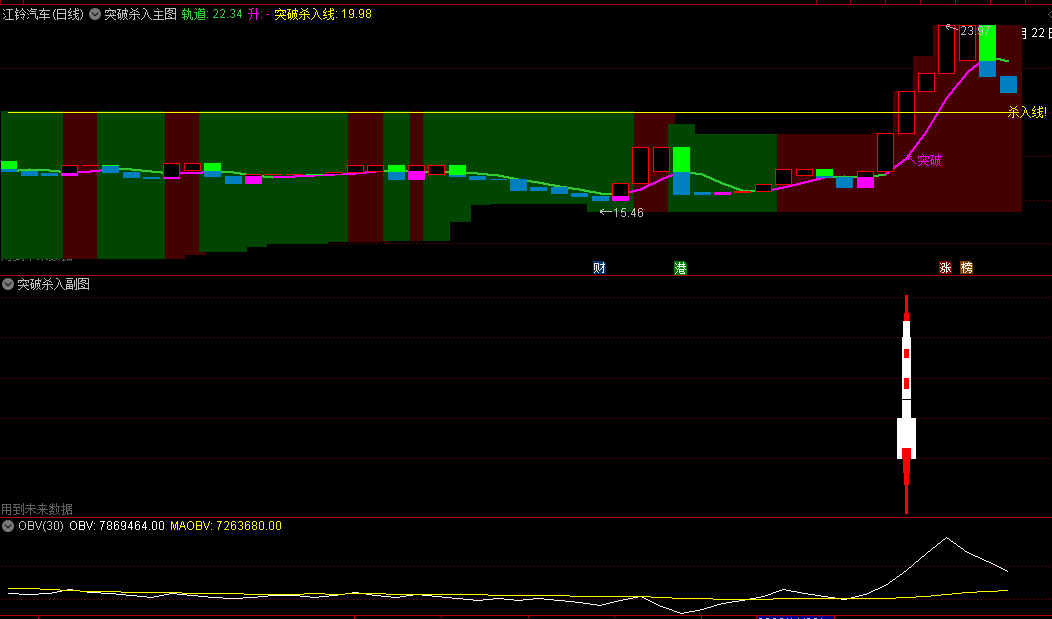The height and width of the screenshot is (619, 1052).
Task: Click the OBV: 7869464.00 value
Action: (x=117, y=526)
